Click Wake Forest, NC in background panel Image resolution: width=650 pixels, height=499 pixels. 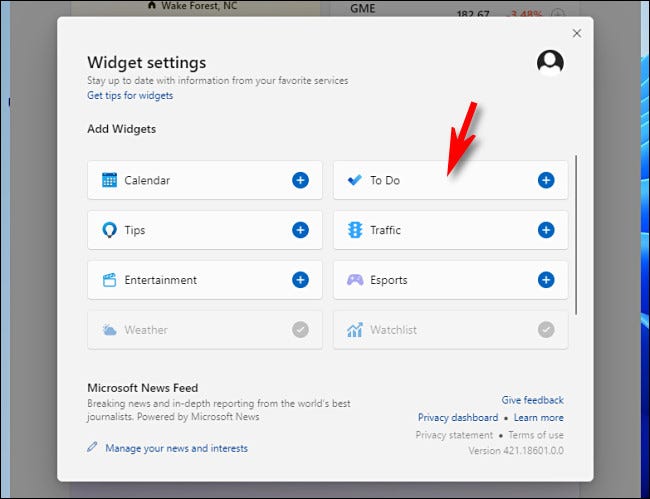pyautogui.click(x=199, y=5)
